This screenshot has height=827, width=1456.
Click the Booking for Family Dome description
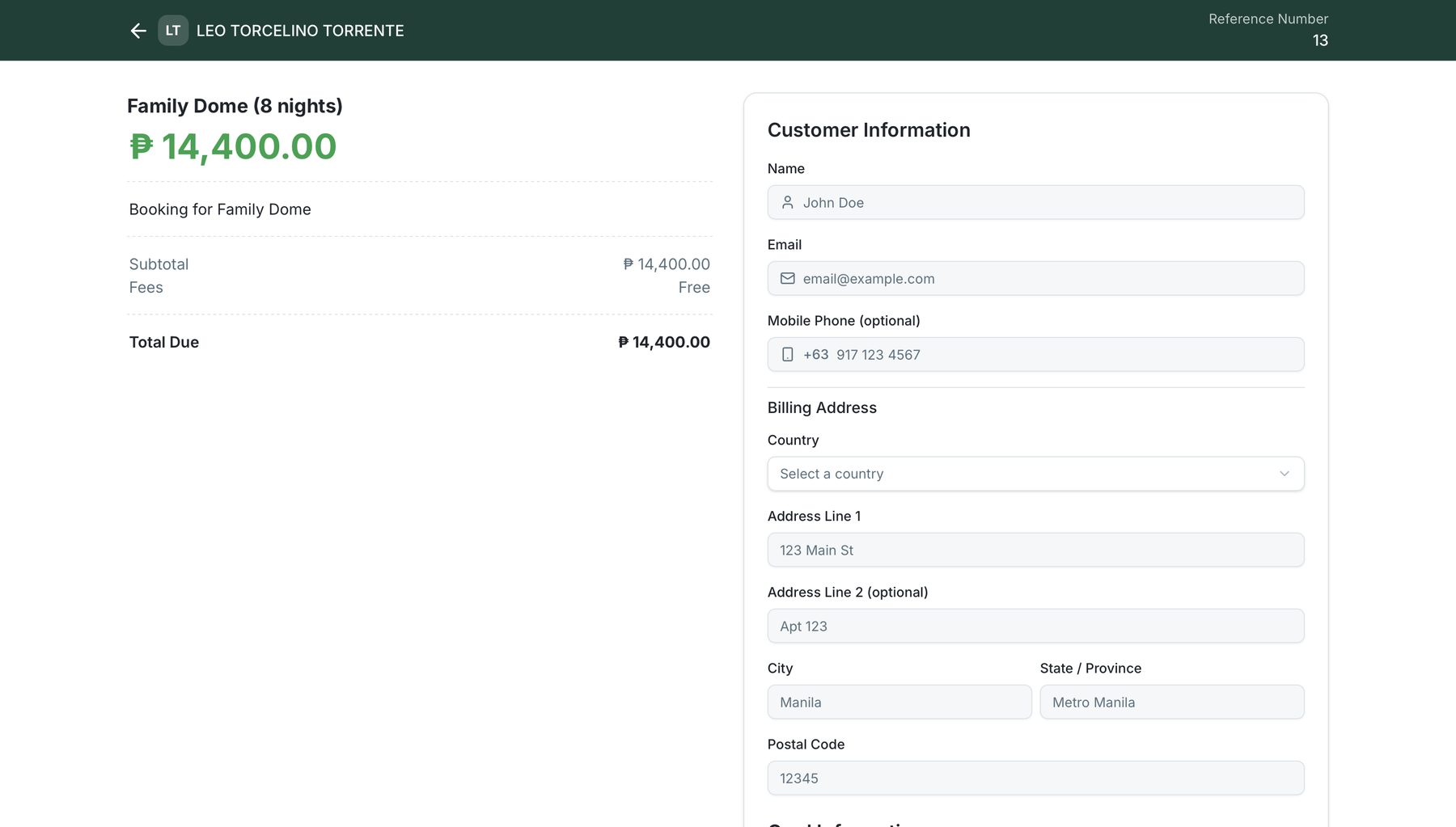click(x=220, y=209)
